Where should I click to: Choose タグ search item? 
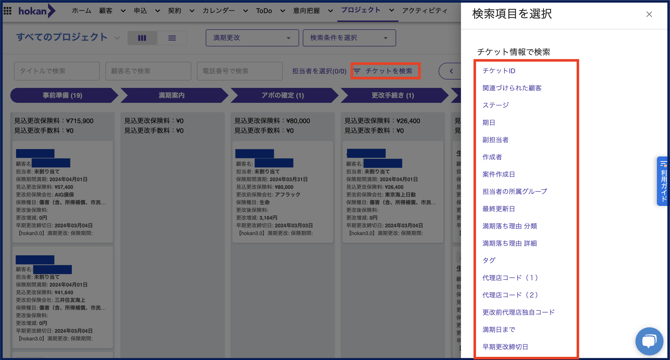(x=489, y=260)
